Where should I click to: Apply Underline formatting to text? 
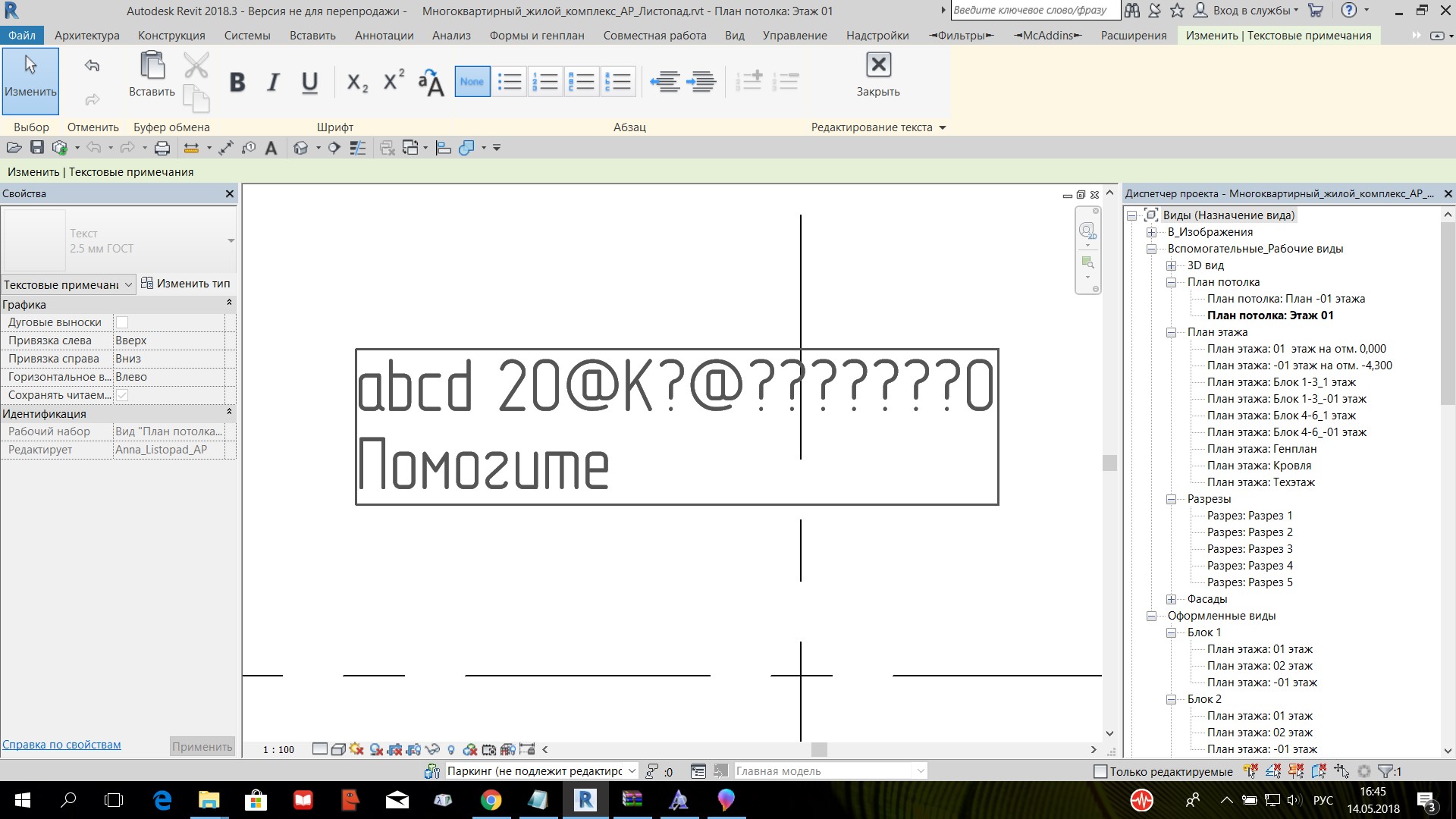click(x=309, y=82)
